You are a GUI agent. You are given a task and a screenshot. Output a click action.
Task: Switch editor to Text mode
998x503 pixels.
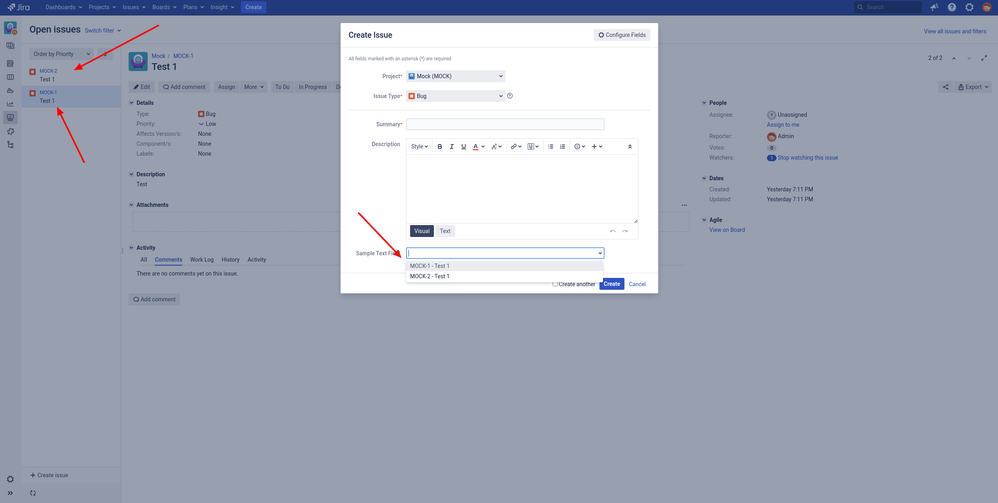tap(445, 231)
